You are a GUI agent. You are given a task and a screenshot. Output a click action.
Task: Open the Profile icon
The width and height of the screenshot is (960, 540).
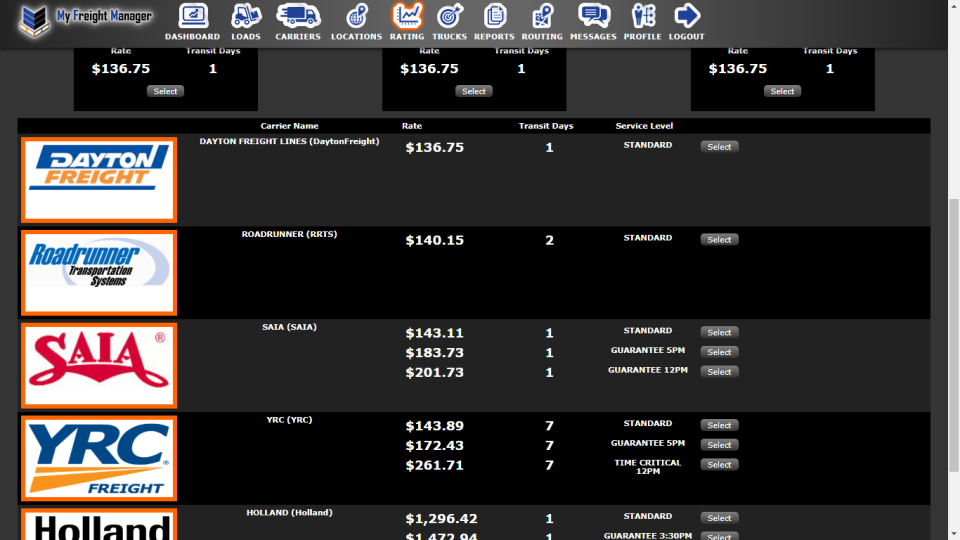(643, 16)
